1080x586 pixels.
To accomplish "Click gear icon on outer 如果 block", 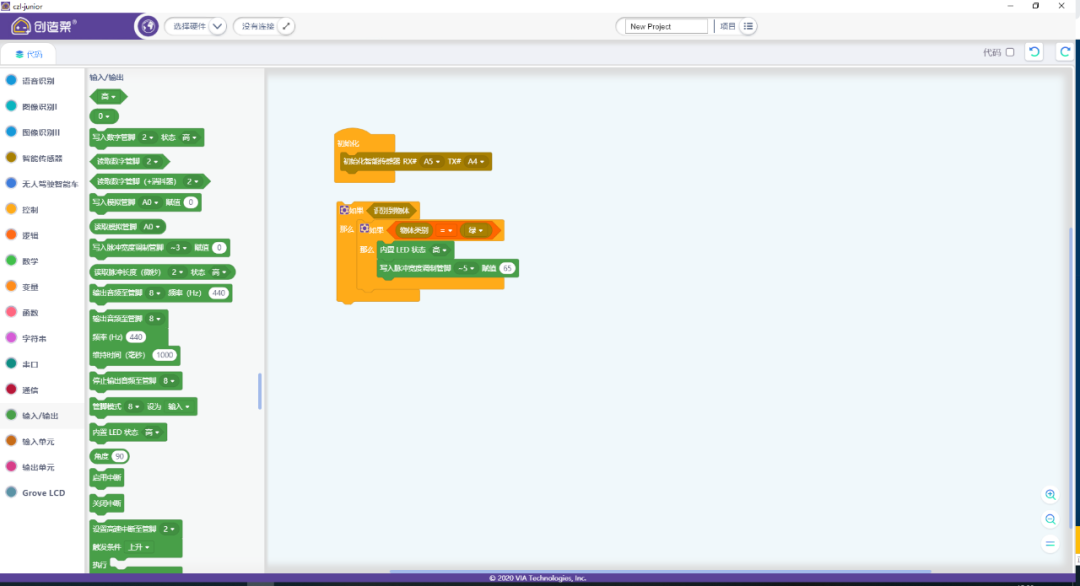I will click(x=344, y=210).
